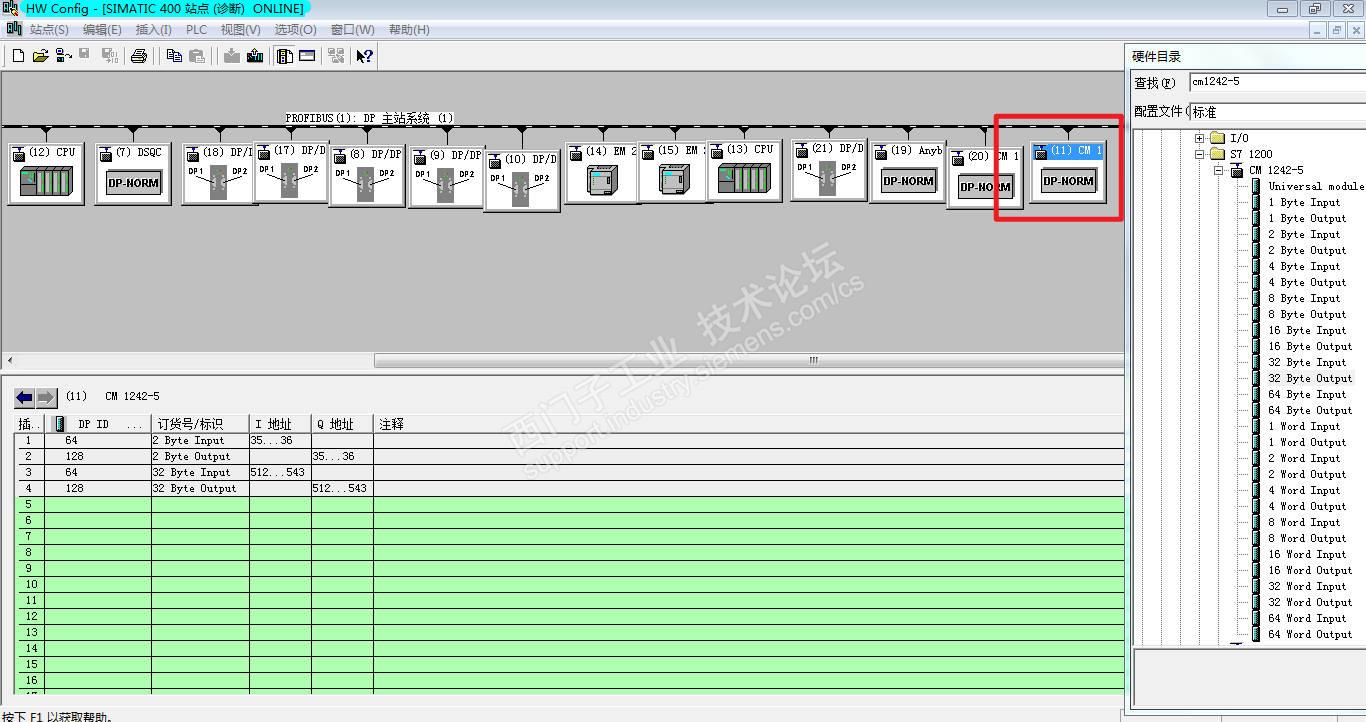Open the 视图(V) menu

click(x=240, y=30)
